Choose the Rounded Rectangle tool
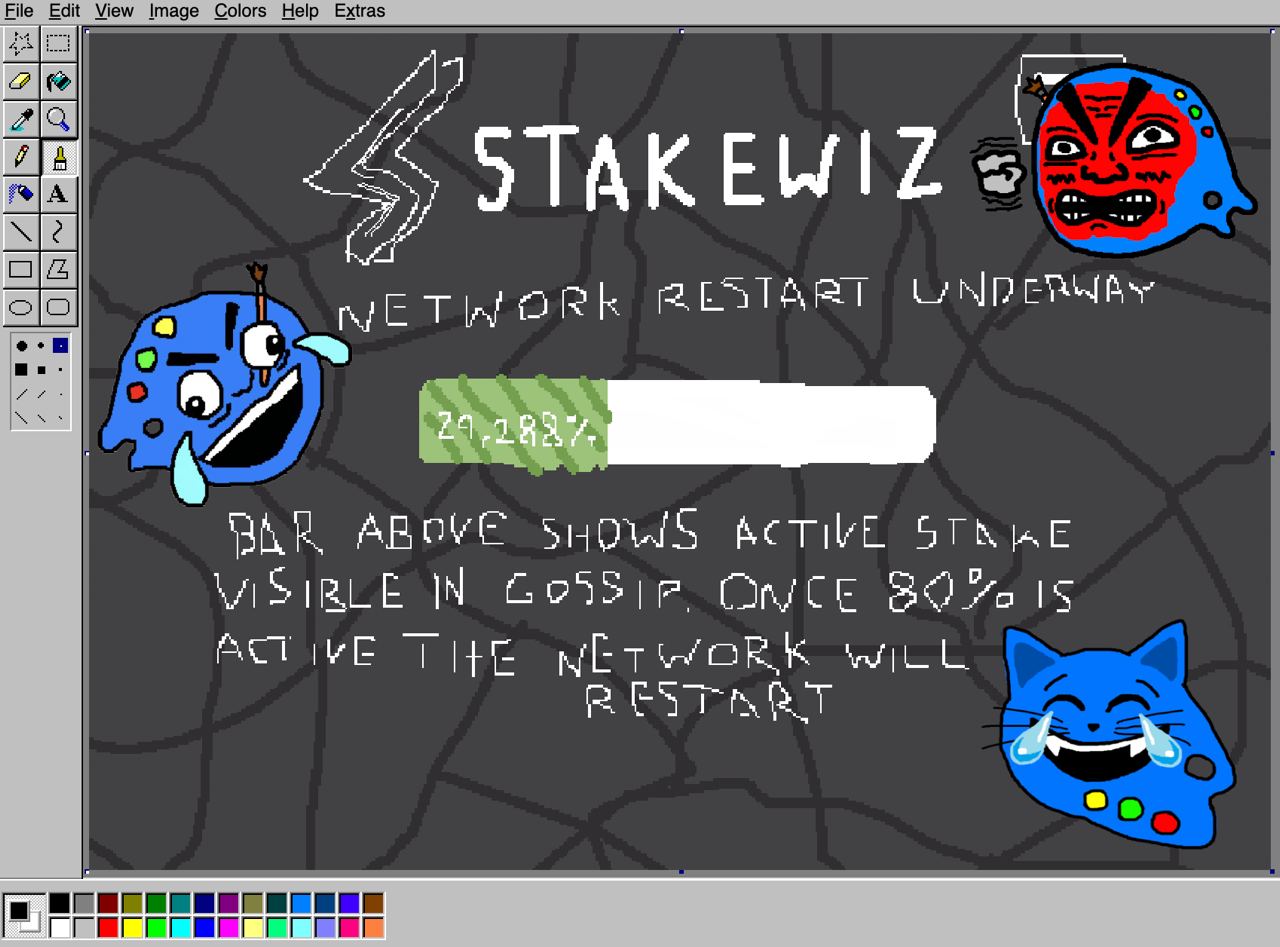This screenshot has width=1280, height=947. (x=58, y=307)
